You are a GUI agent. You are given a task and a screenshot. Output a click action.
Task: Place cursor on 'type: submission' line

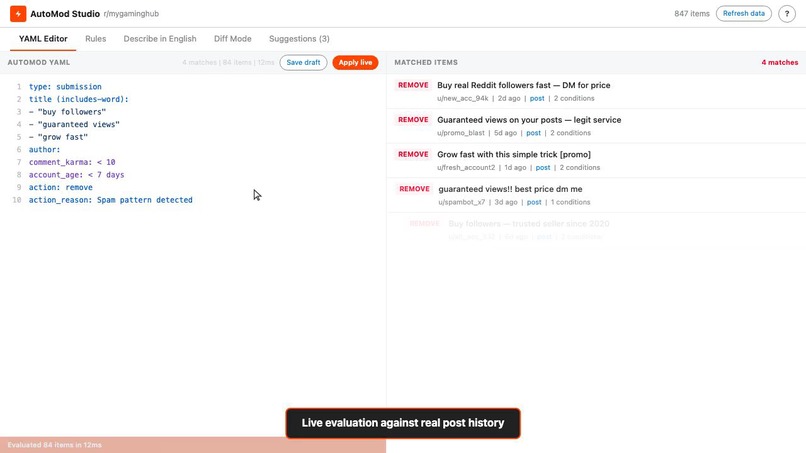click(x=65, y=86)
